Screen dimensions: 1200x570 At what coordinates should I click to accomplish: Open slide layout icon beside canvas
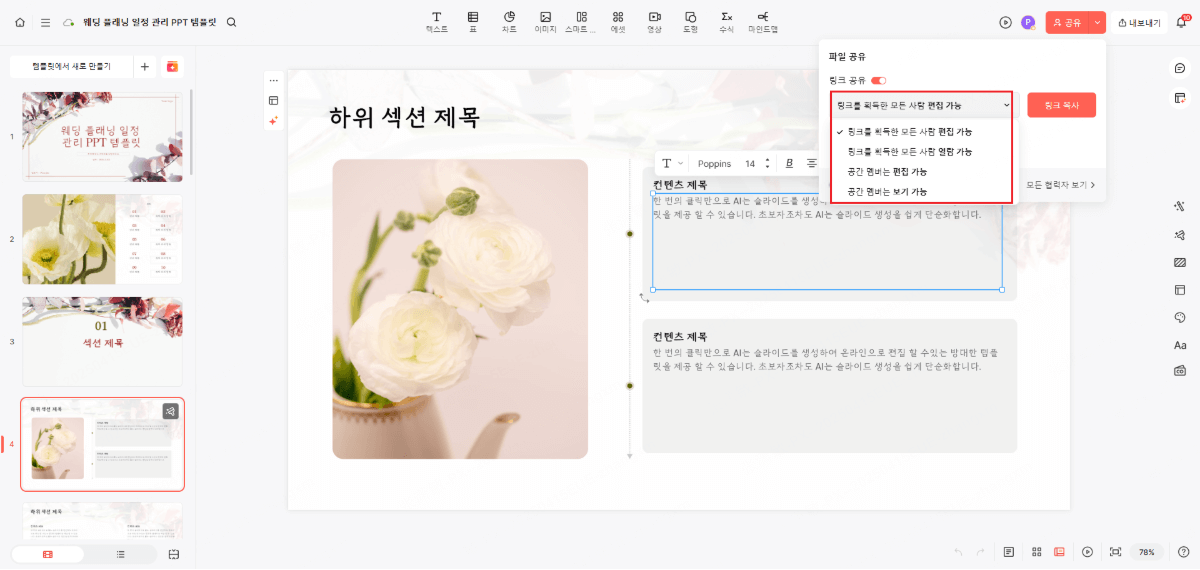point(273,100)
